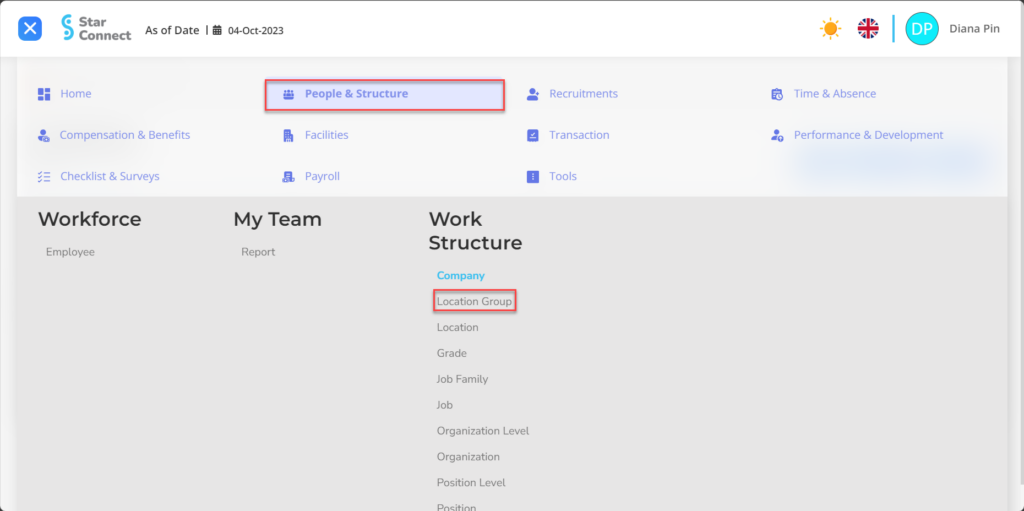This screenshot has width=1024, height=511.
Task: Click the Star Connect logo
Action: pos(96,28)
